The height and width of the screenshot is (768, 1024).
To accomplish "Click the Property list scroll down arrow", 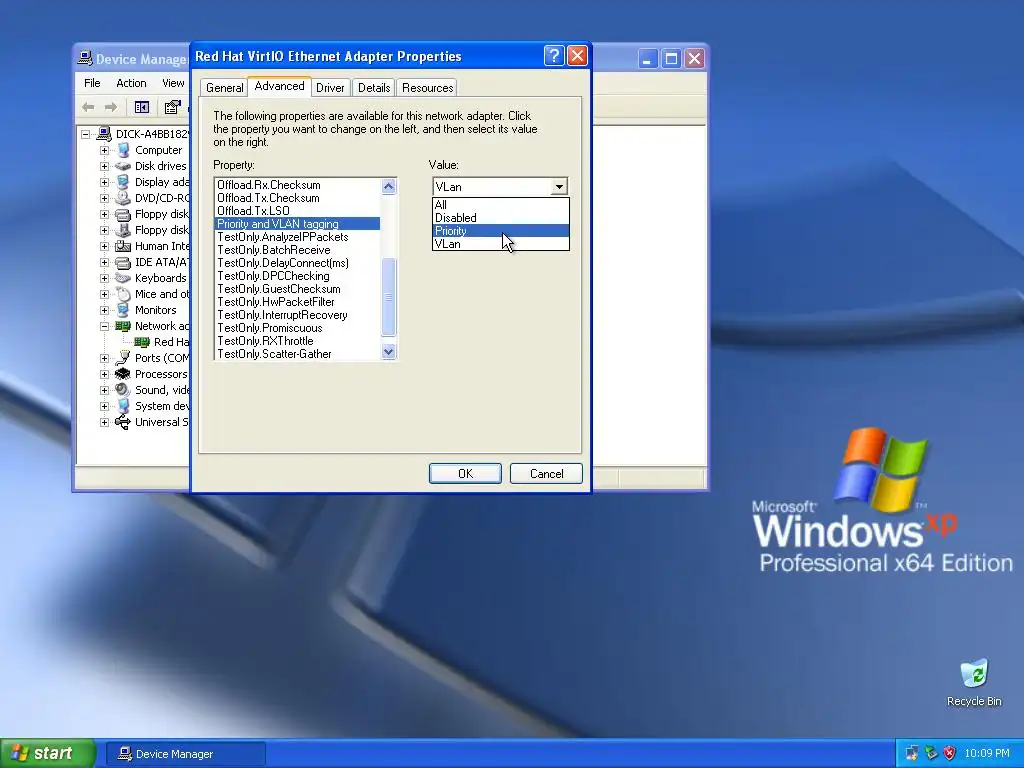I will tap(389, 352).
